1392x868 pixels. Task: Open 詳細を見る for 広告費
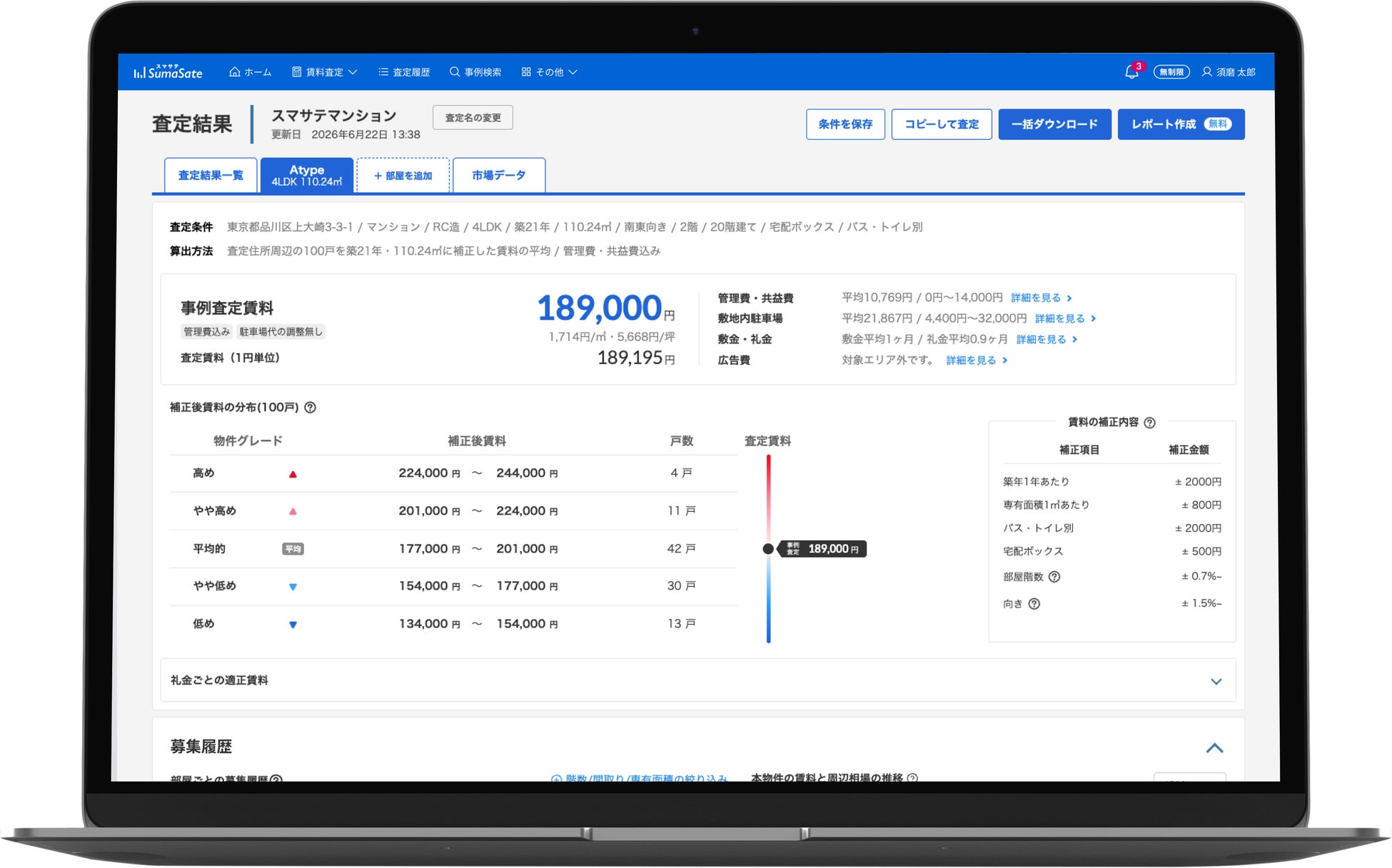977,360
